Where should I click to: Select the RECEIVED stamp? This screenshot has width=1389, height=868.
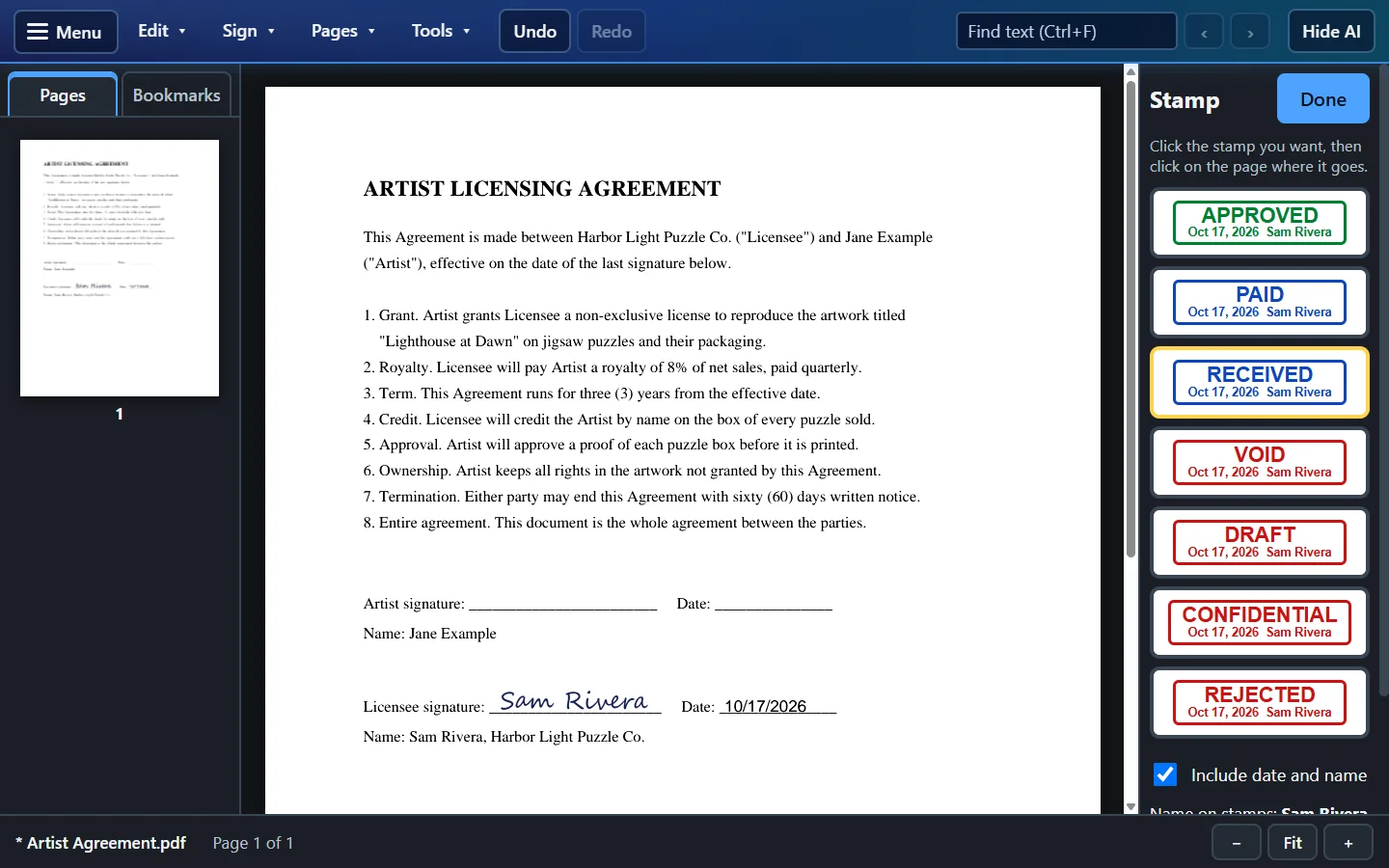coord(1259,383)
